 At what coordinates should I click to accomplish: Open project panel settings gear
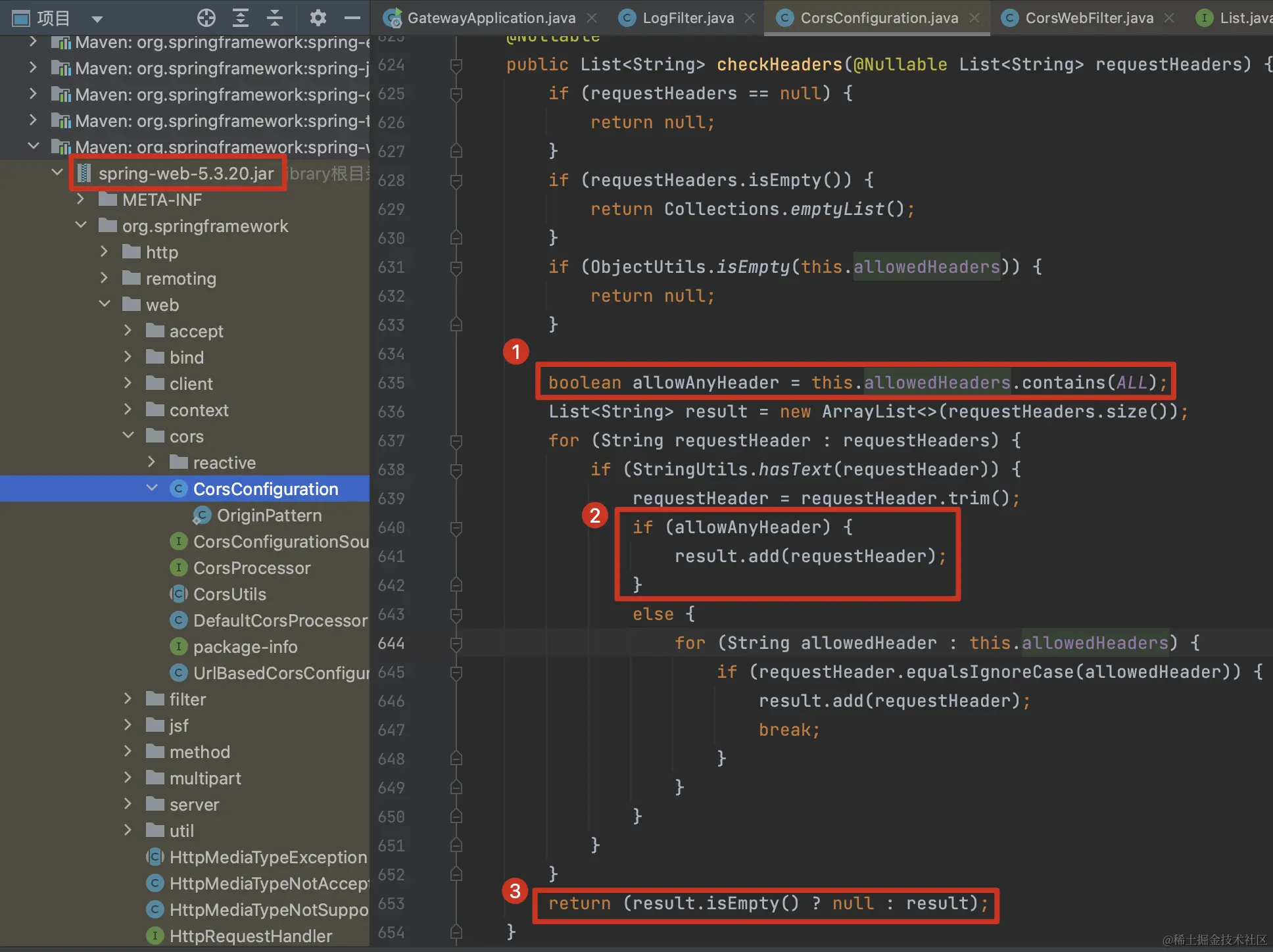pos(318,18)
